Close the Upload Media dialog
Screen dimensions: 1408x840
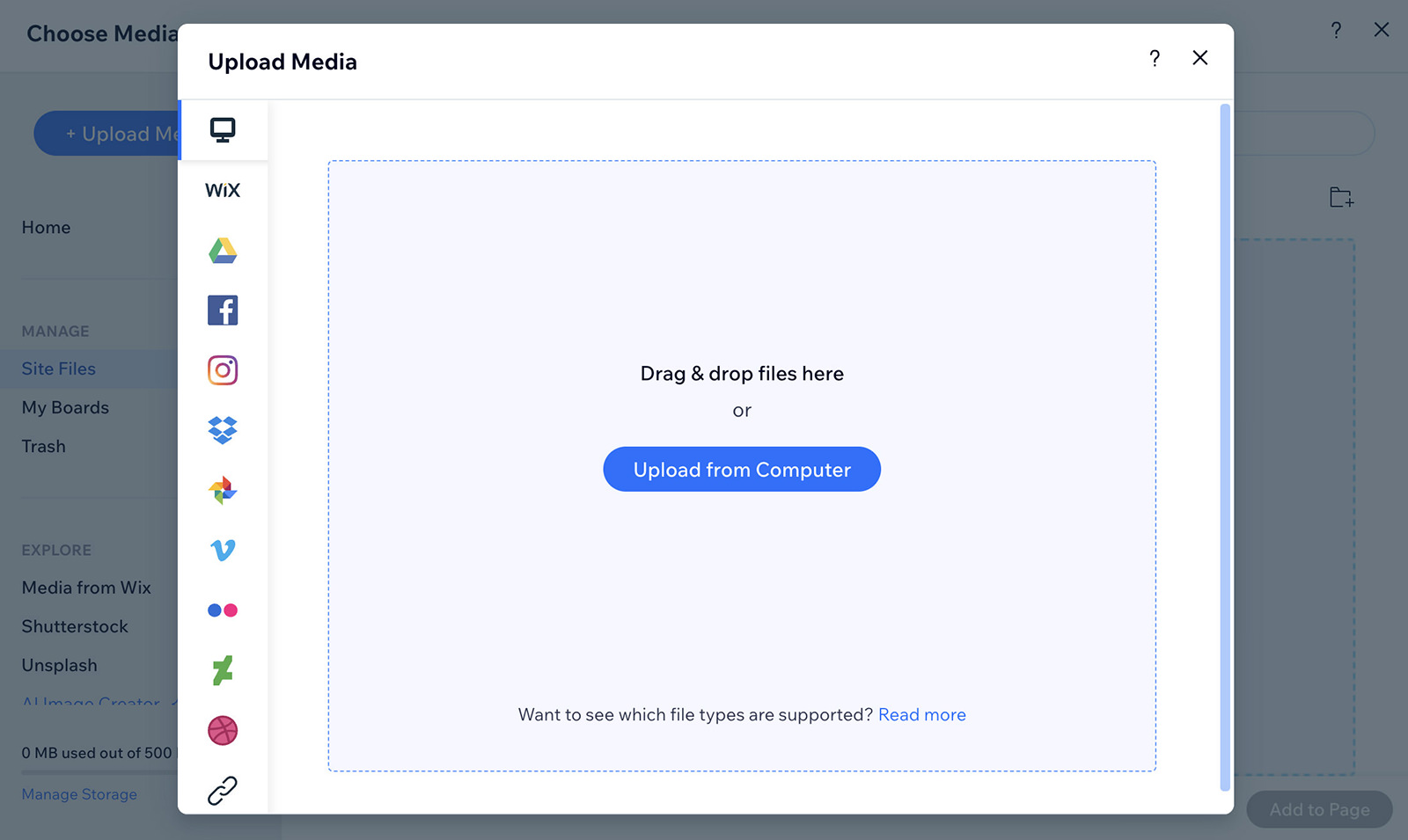(x=1200, y=58)
